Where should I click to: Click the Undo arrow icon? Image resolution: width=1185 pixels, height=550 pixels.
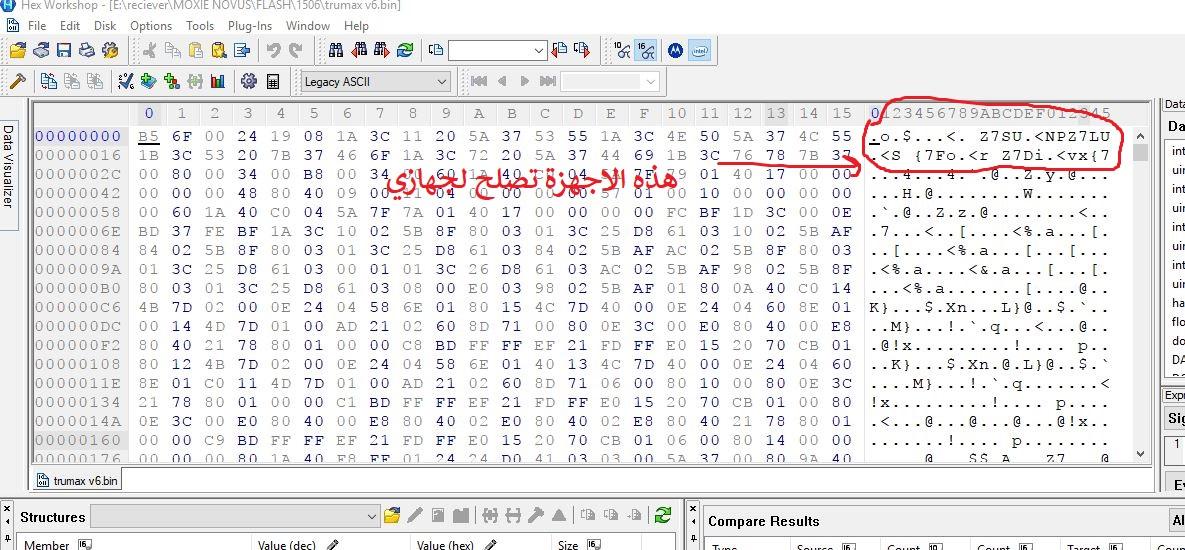274,51
